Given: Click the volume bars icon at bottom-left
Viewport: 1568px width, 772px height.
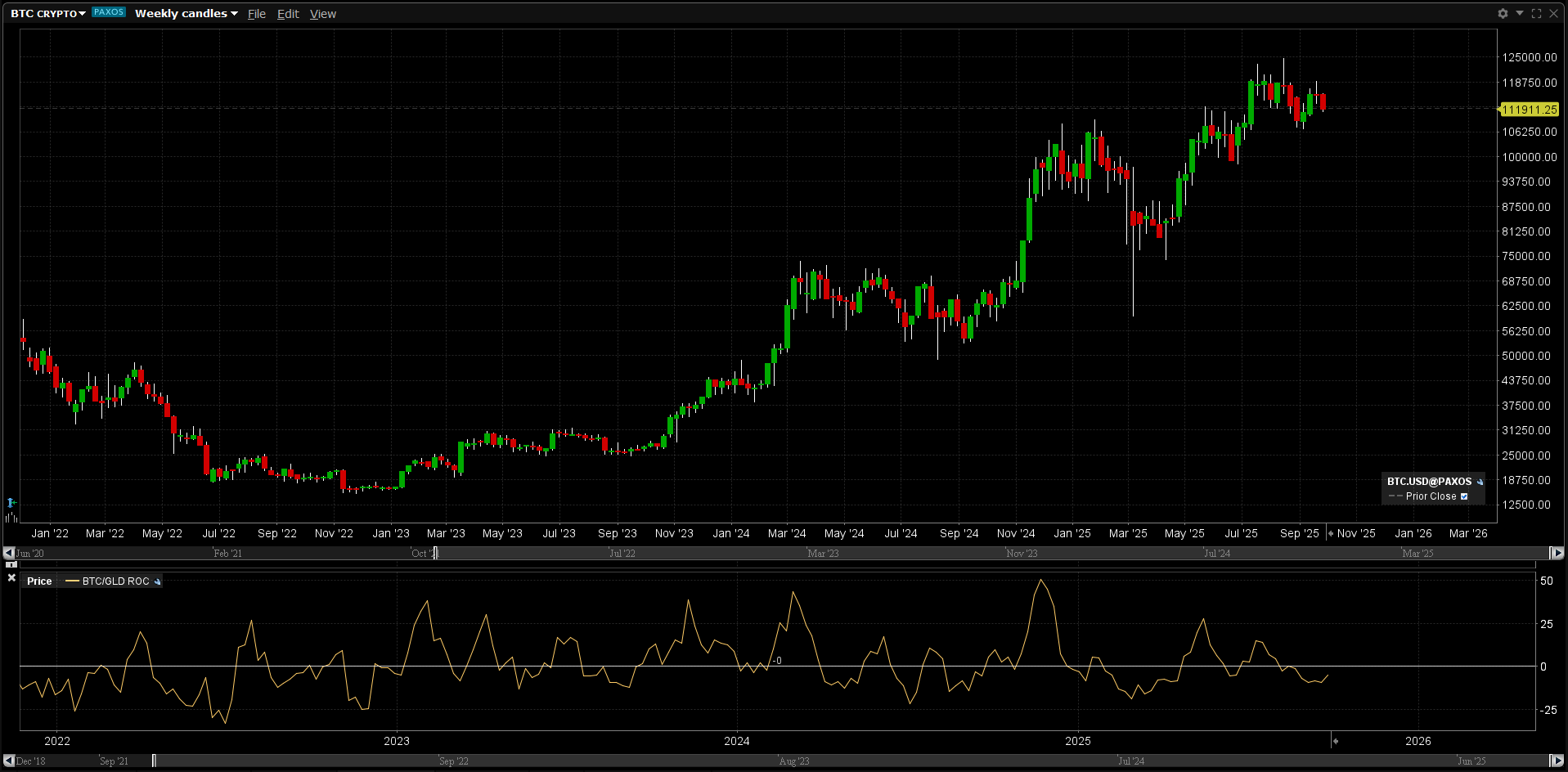Looking at the screenshot, I should 11,517.
